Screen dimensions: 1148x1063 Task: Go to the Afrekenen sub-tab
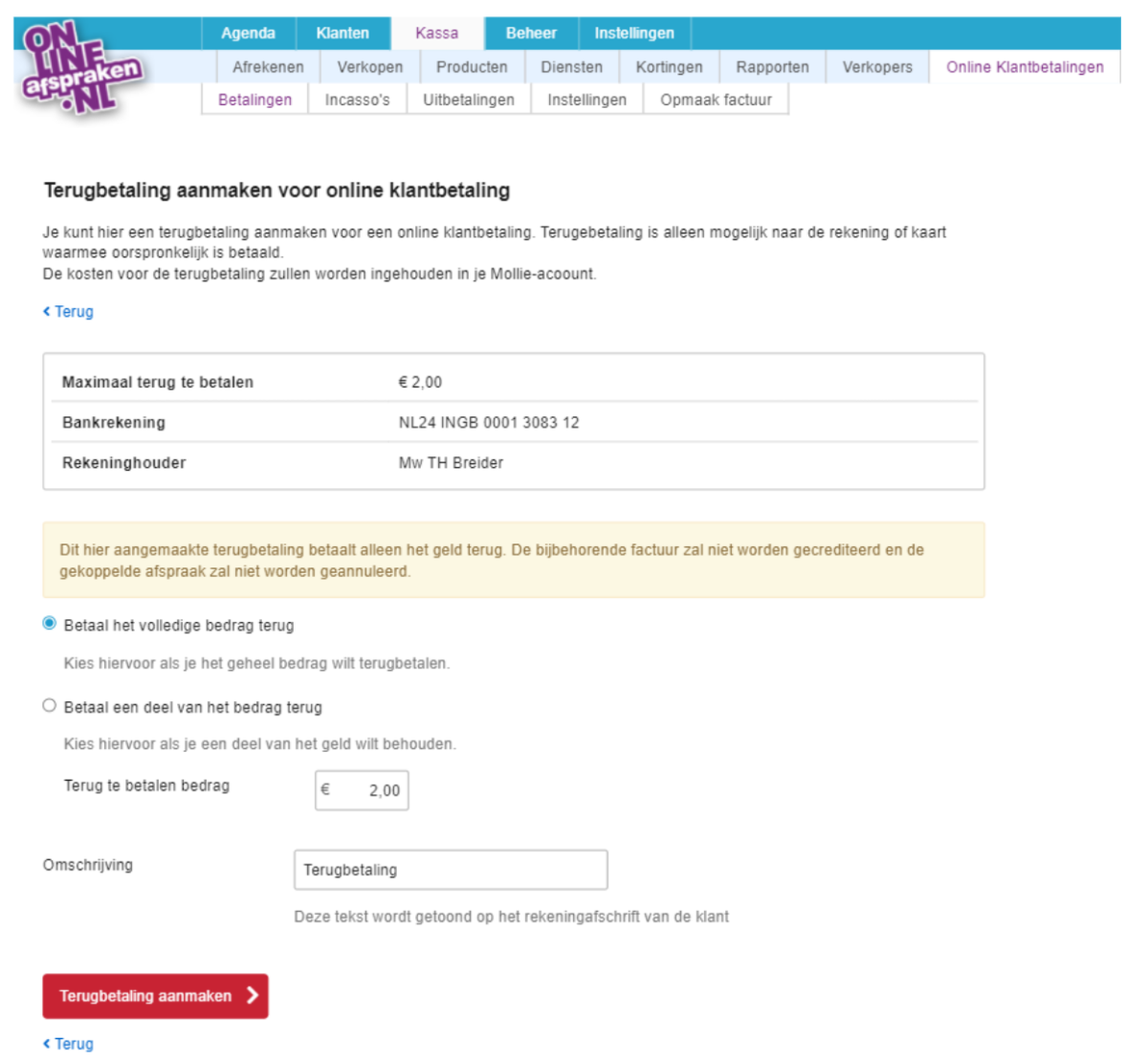[x=268, y=67]
